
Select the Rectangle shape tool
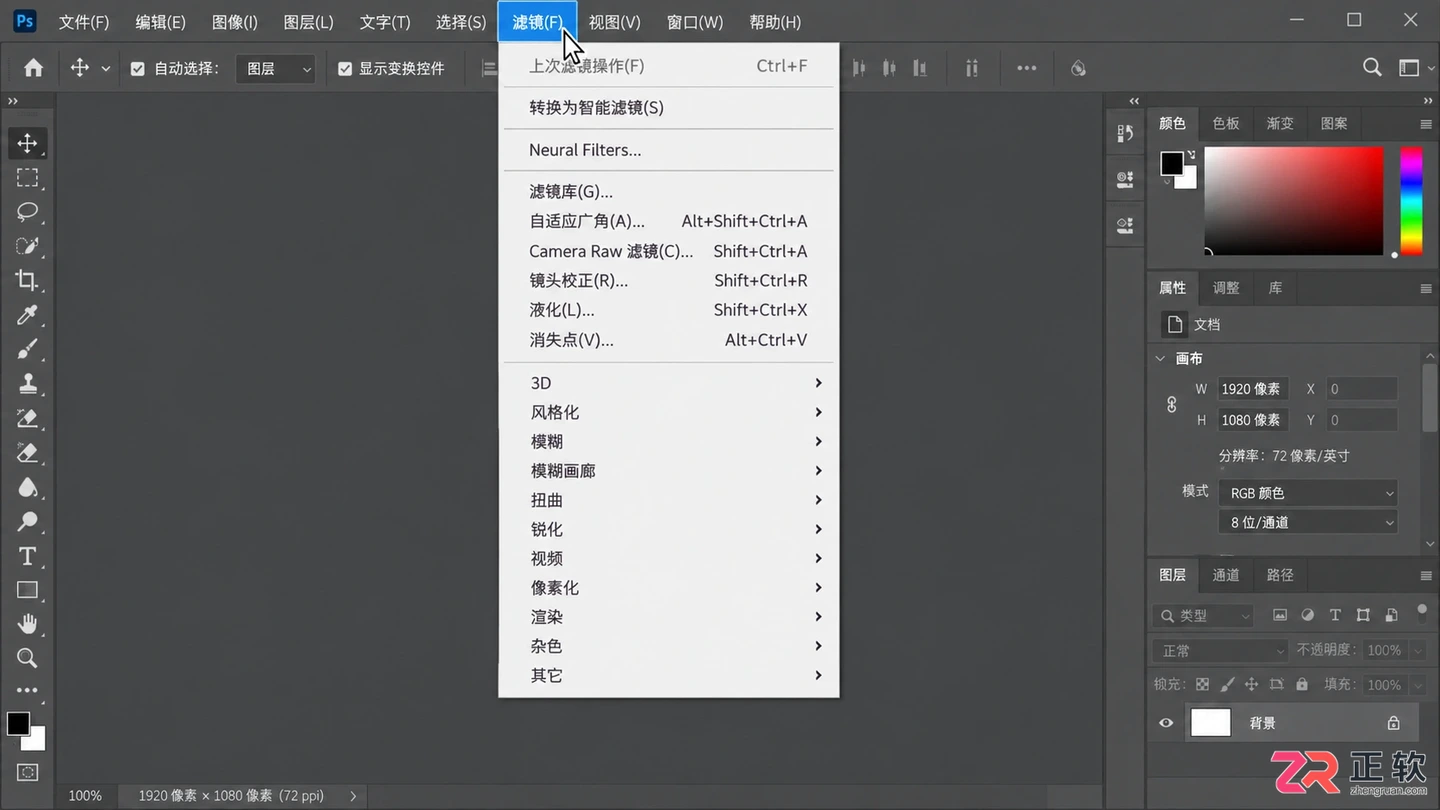(27, 590)
